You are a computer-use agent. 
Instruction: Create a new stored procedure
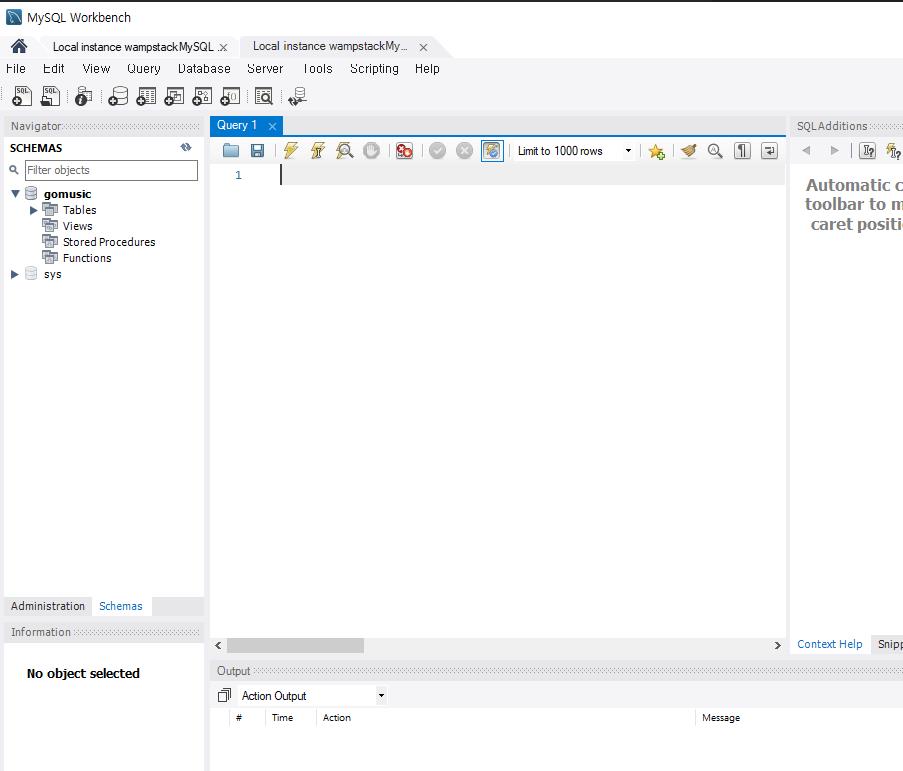pyautogui.click(x=202, y=96)
